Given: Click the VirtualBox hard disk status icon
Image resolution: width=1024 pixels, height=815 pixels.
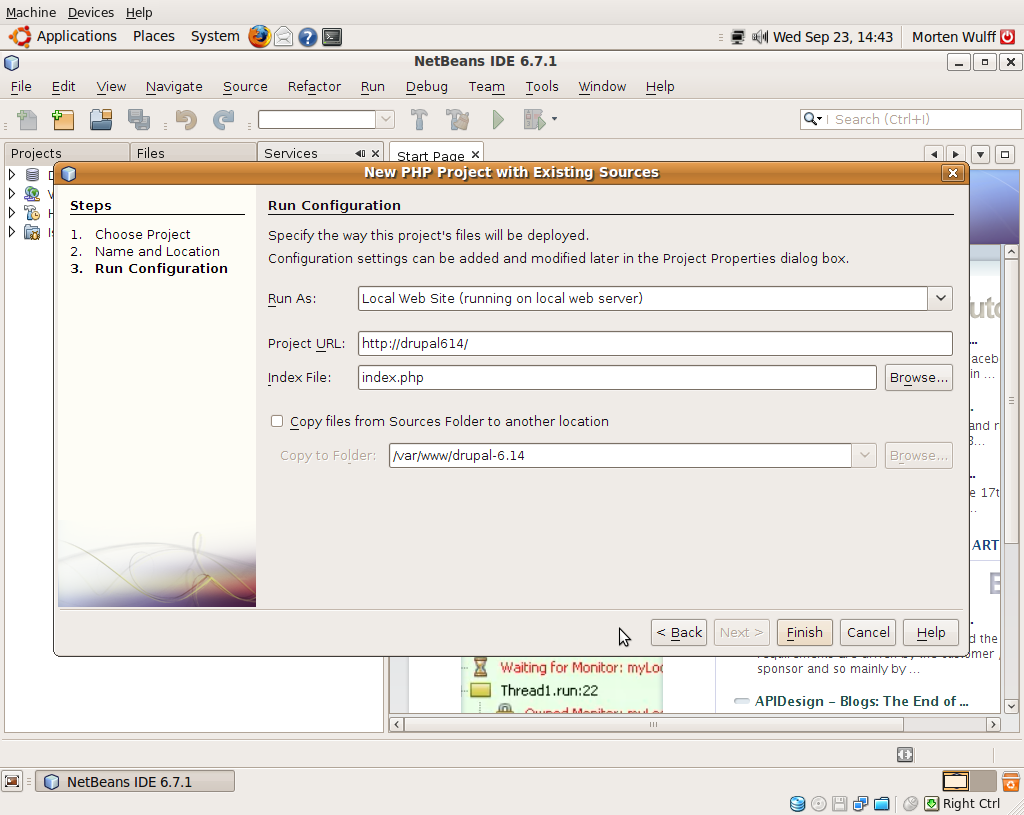Looking at the screenshot, I should (797, 804).
